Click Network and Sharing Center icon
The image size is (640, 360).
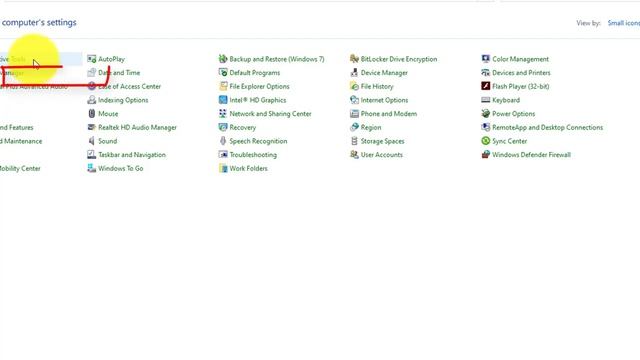click(223, 113)
